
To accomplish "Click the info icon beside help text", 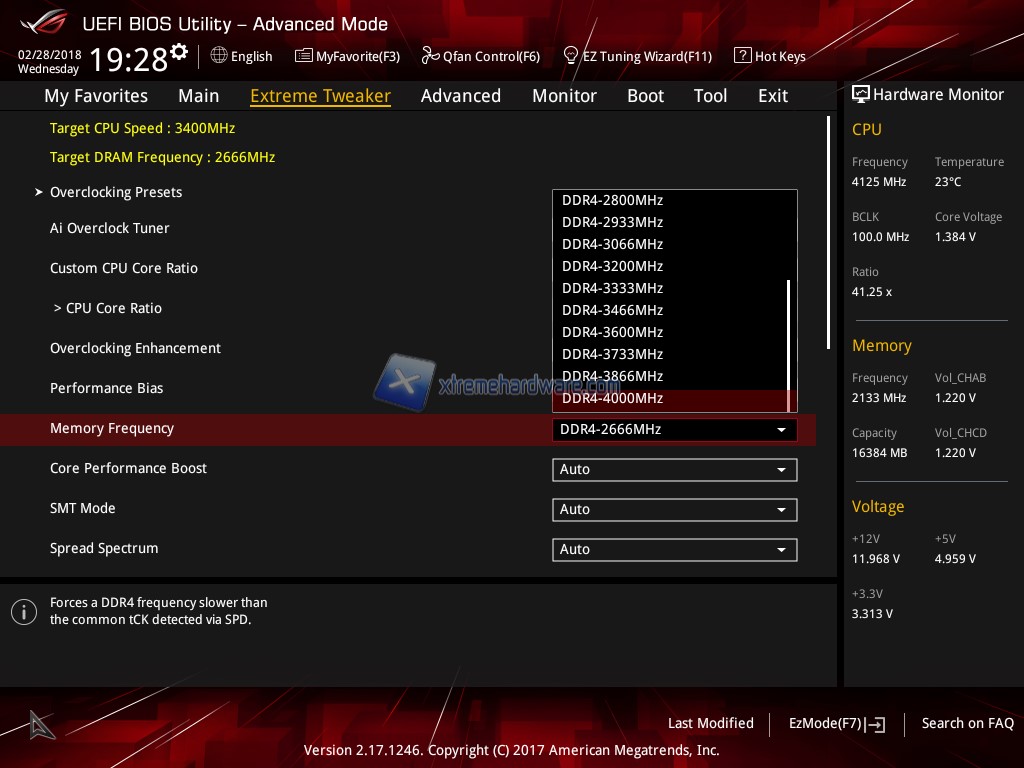I will [x=24, y=611].
